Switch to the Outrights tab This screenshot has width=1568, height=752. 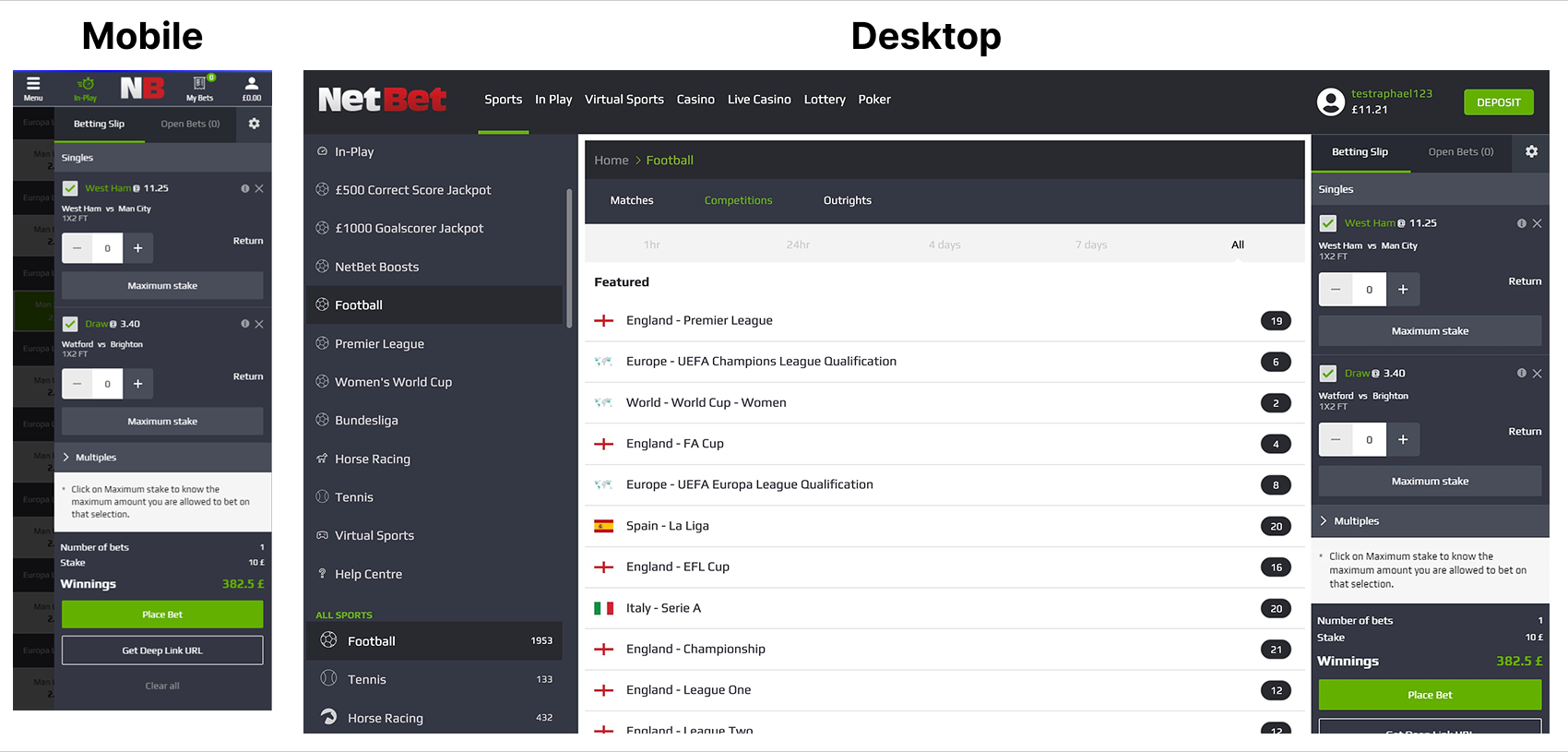point(847,200)
